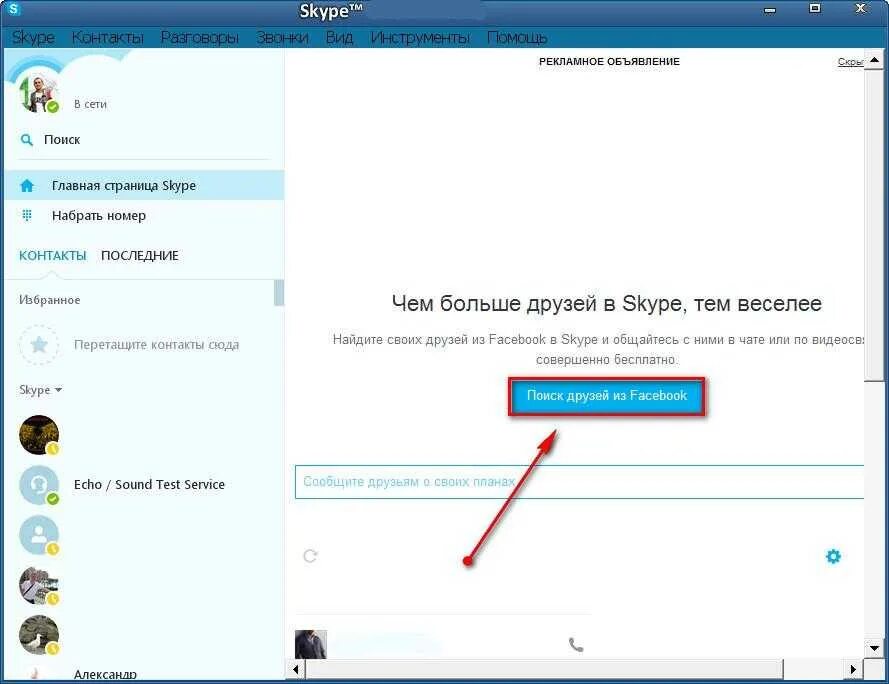Open the Звонки menu
Screen dimensions: 889x684
pyautogui.click(x=282, y=37)
